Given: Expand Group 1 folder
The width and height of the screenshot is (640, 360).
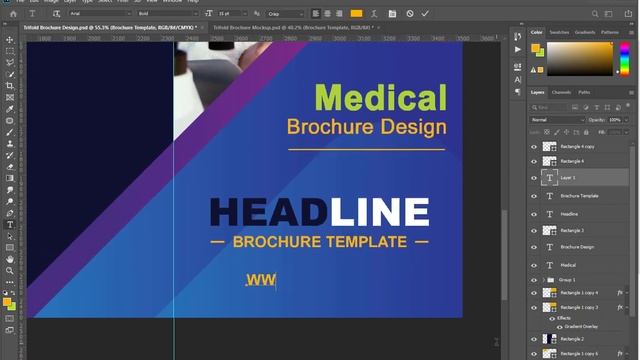Looking at the screenshot, I should click(544, 280).
